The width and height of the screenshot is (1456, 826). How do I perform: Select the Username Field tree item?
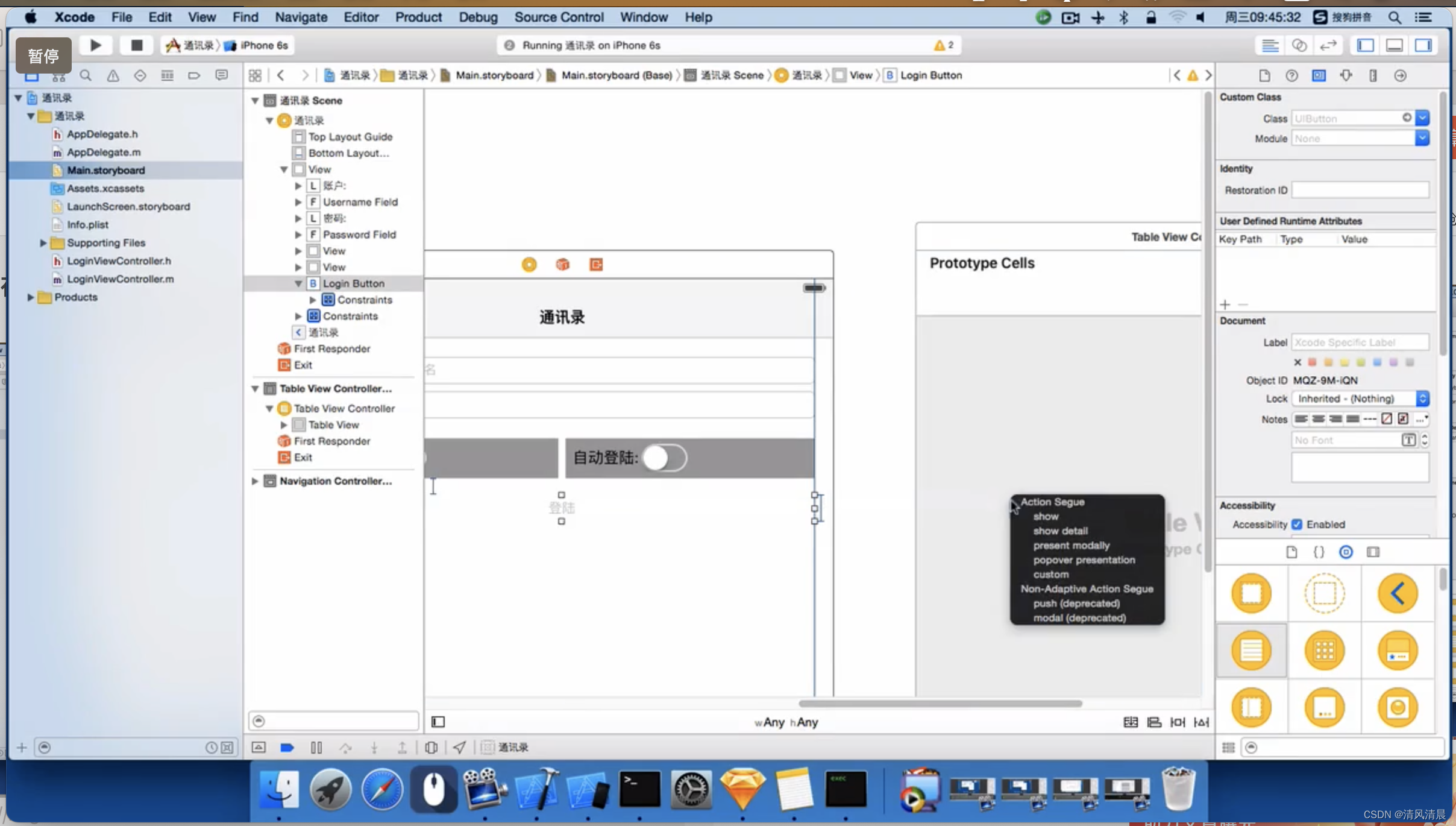360,201
